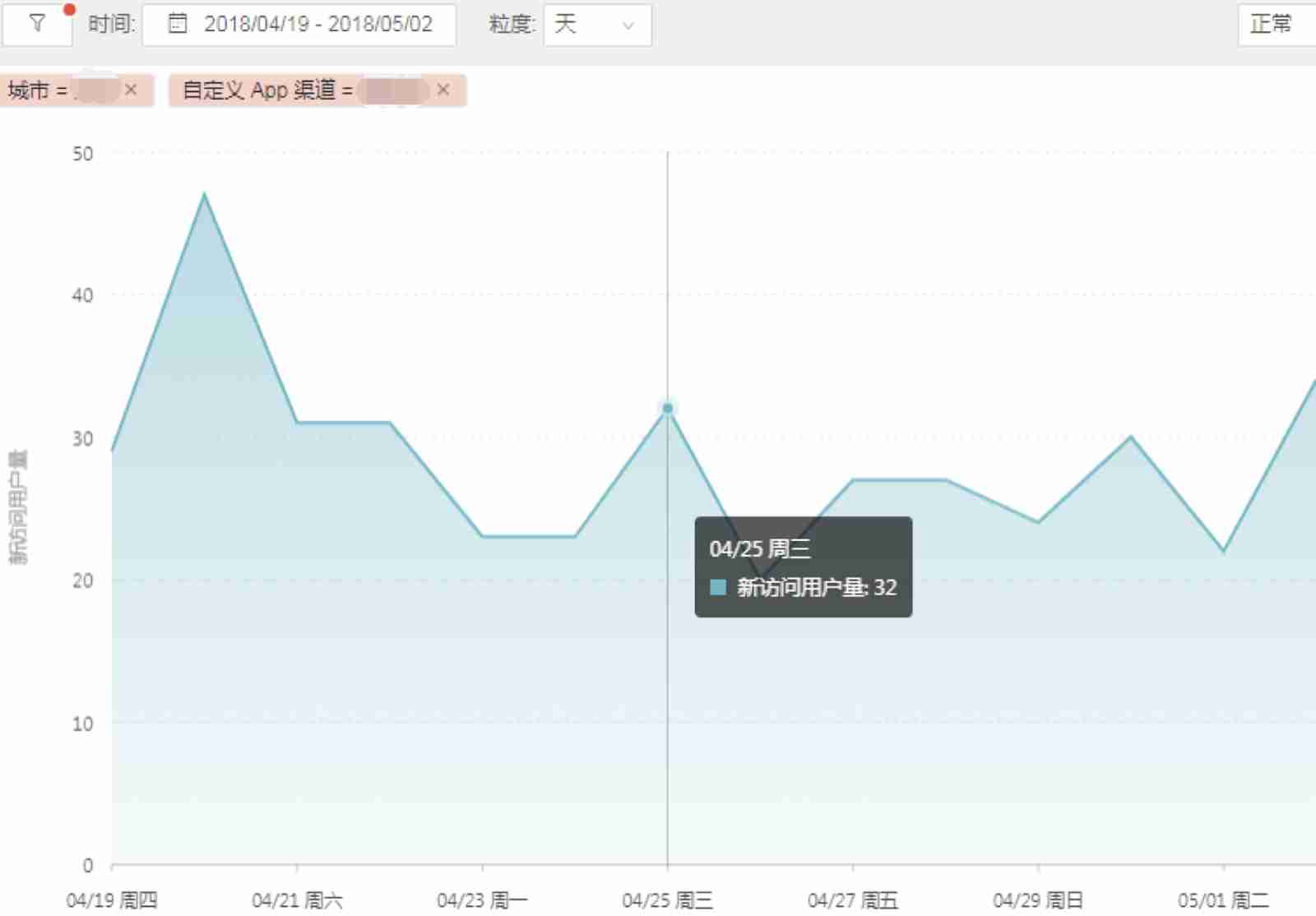Open the 正常 selector at top right
The height and width of the screenshot is (916, 1316).
coord(1277,25)
